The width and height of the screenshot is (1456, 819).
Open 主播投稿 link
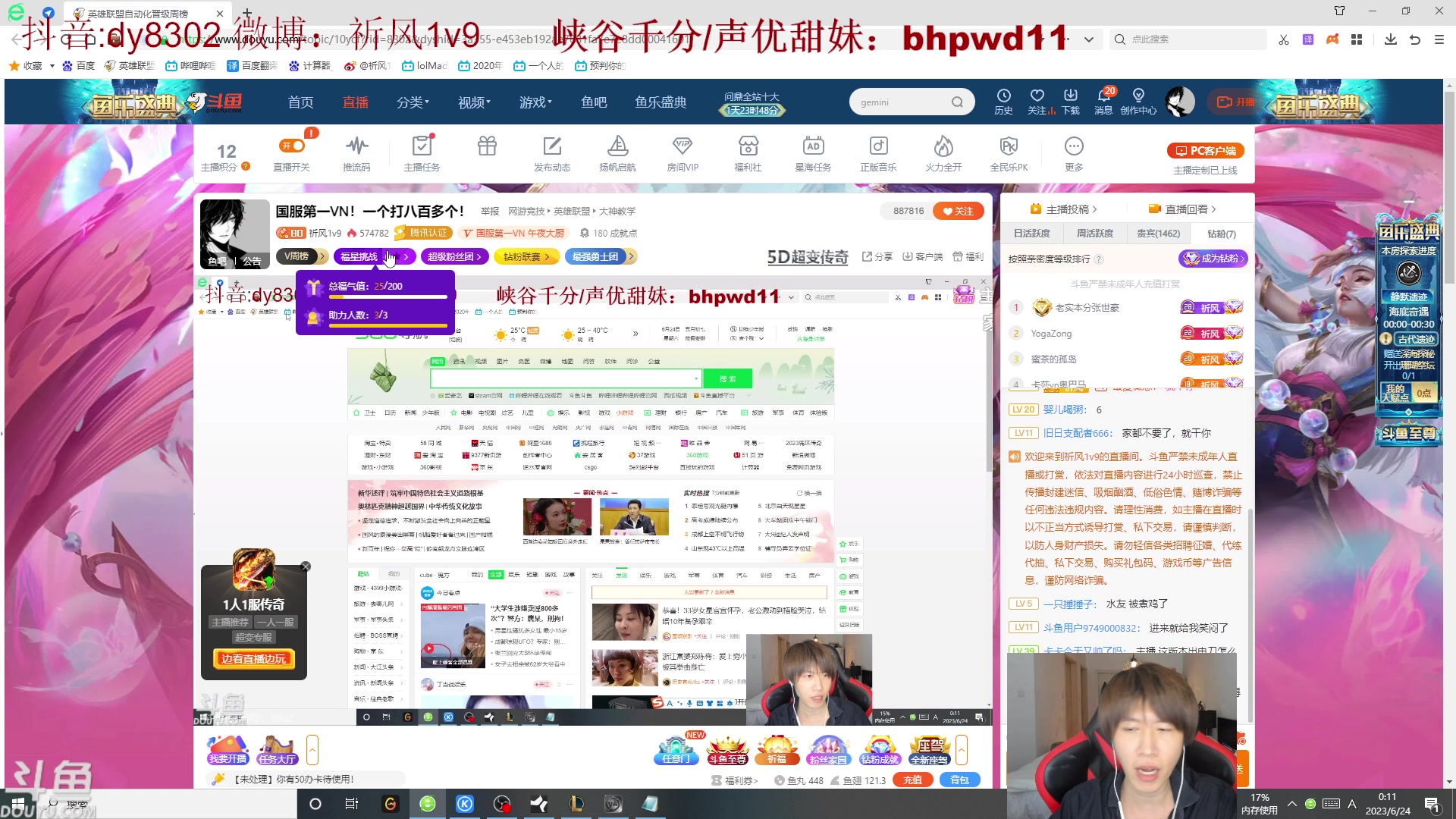click(x=1063, y=209)
